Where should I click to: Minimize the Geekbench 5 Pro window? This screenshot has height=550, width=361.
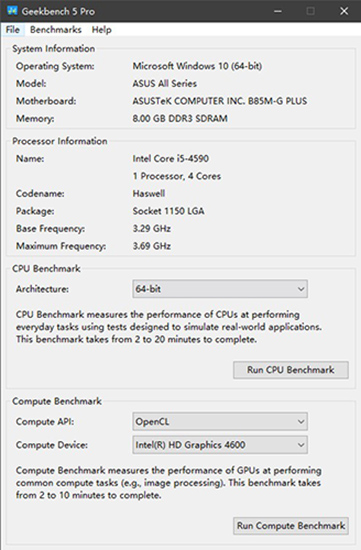click(278, 11)
